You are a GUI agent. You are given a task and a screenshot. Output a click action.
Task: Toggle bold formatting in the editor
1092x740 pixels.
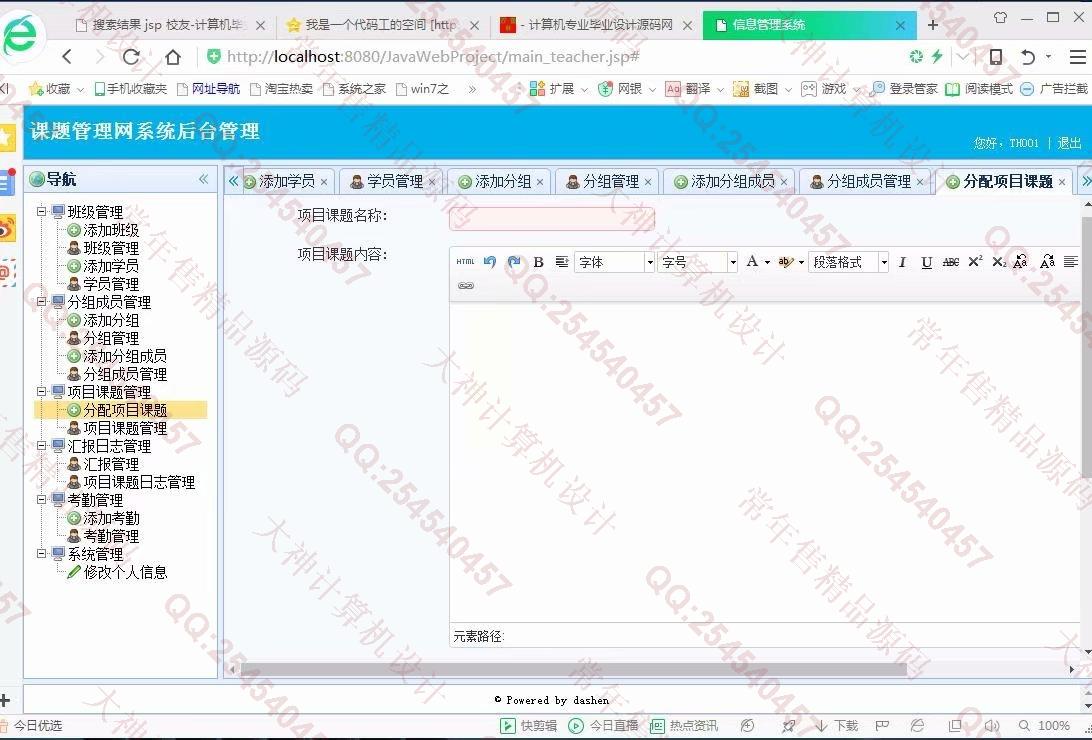pyautogui.click(x=538, y=262)
